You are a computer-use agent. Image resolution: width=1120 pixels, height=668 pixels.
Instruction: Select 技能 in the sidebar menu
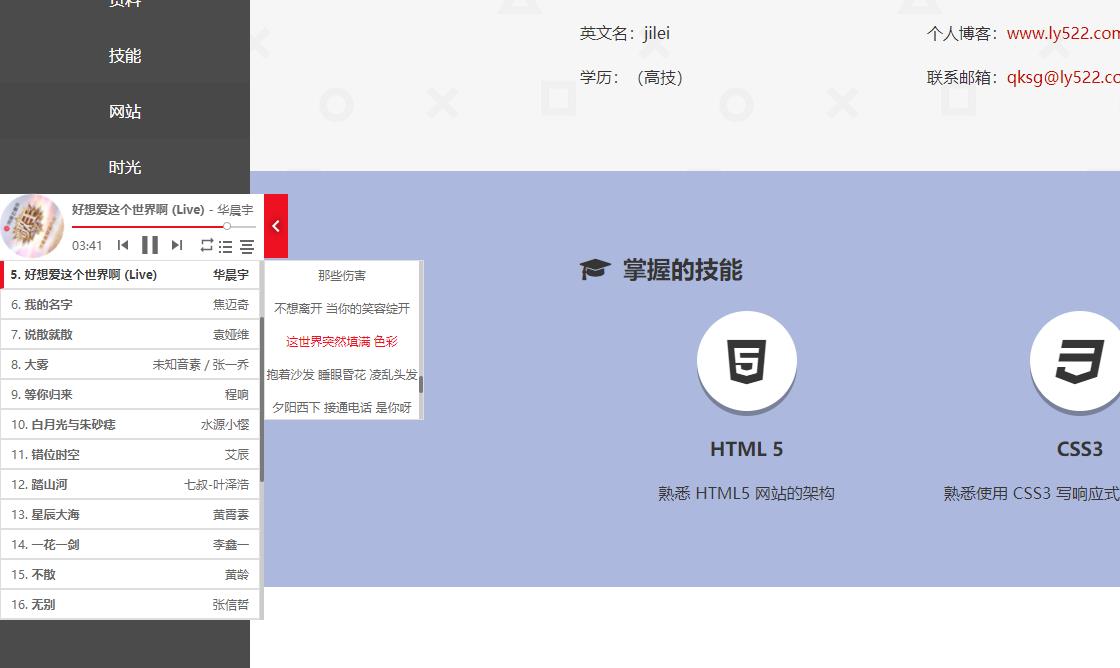tap(124, 56)
